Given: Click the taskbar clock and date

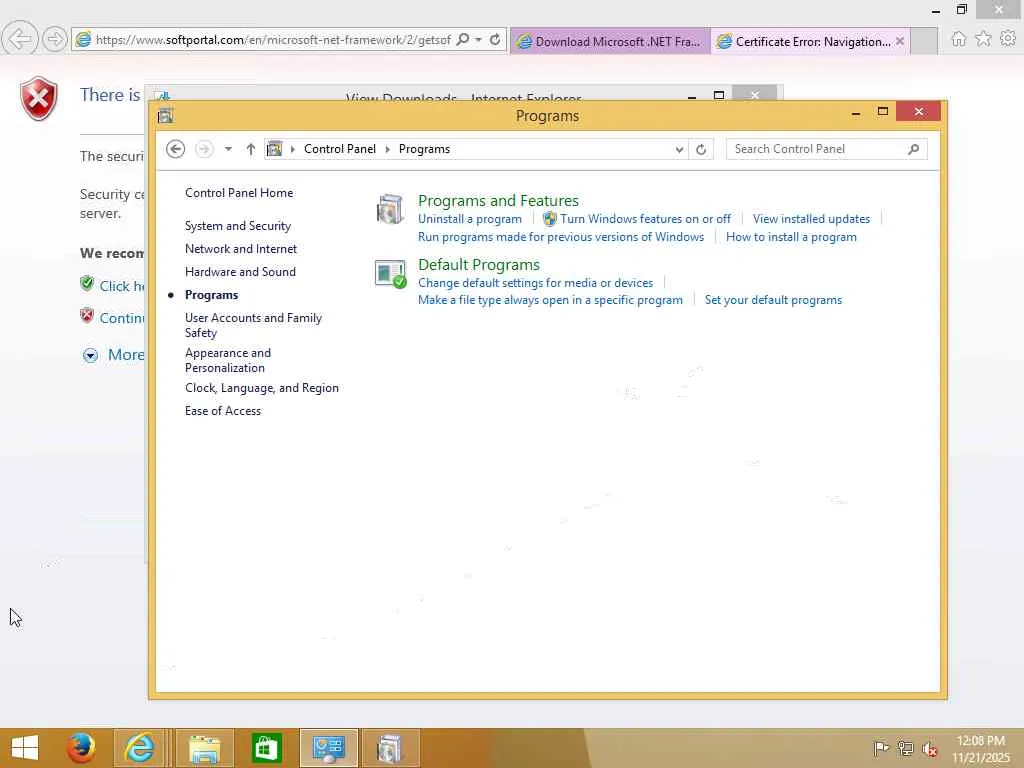Looking at the screenshot, I should pos(981,749).
